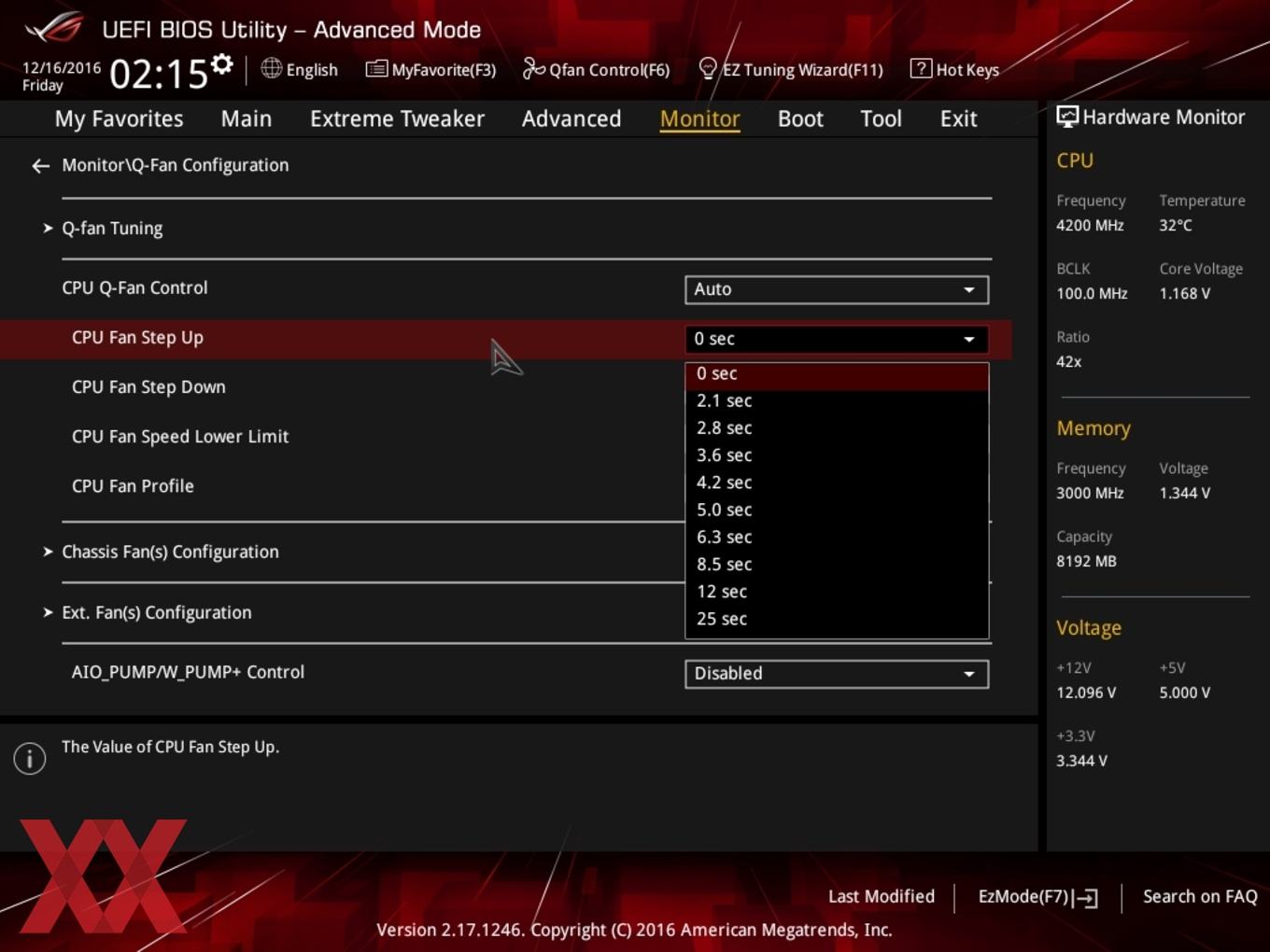Pick the 6.3 sec option

click(837, 538)
